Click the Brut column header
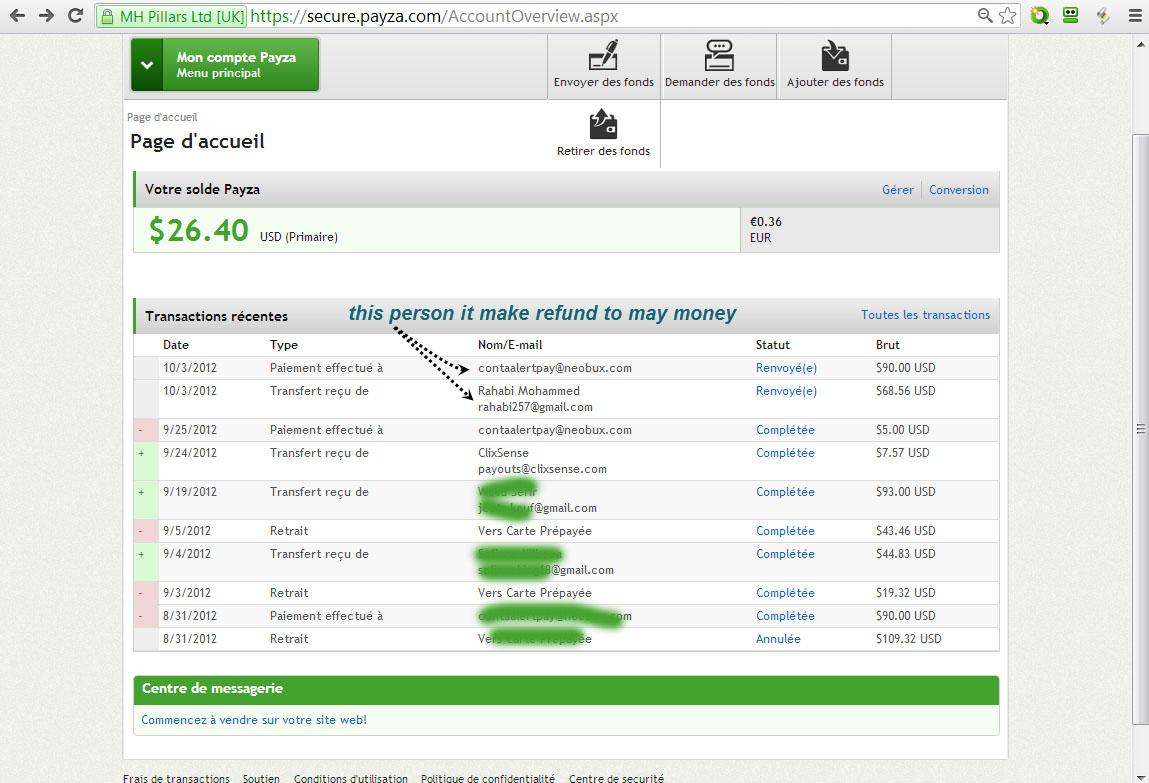Screen dimensions: 1149x783 point(887,345)
